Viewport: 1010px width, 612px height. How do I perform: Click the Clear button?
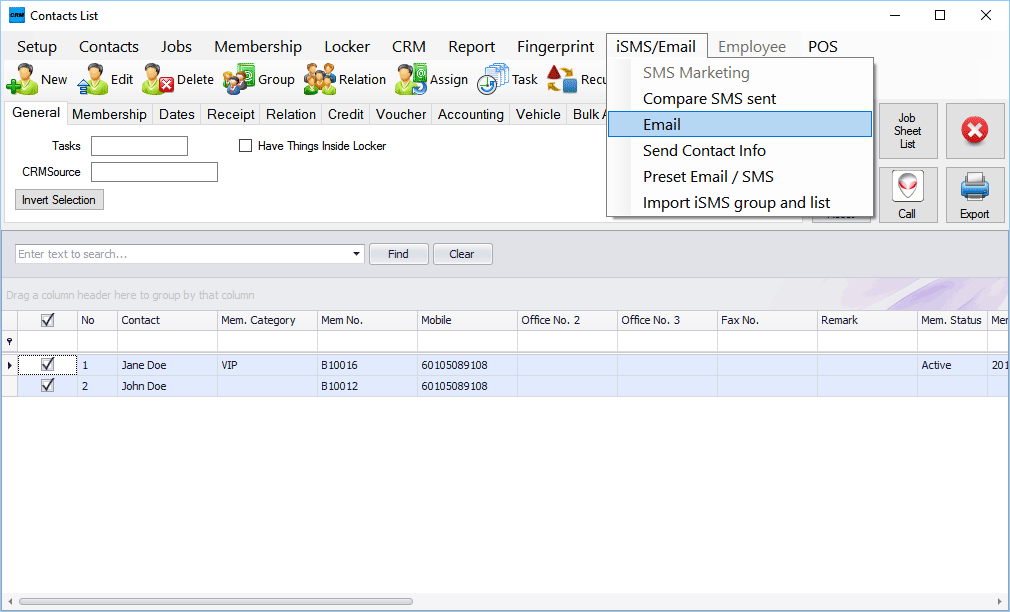coord(462,254)
